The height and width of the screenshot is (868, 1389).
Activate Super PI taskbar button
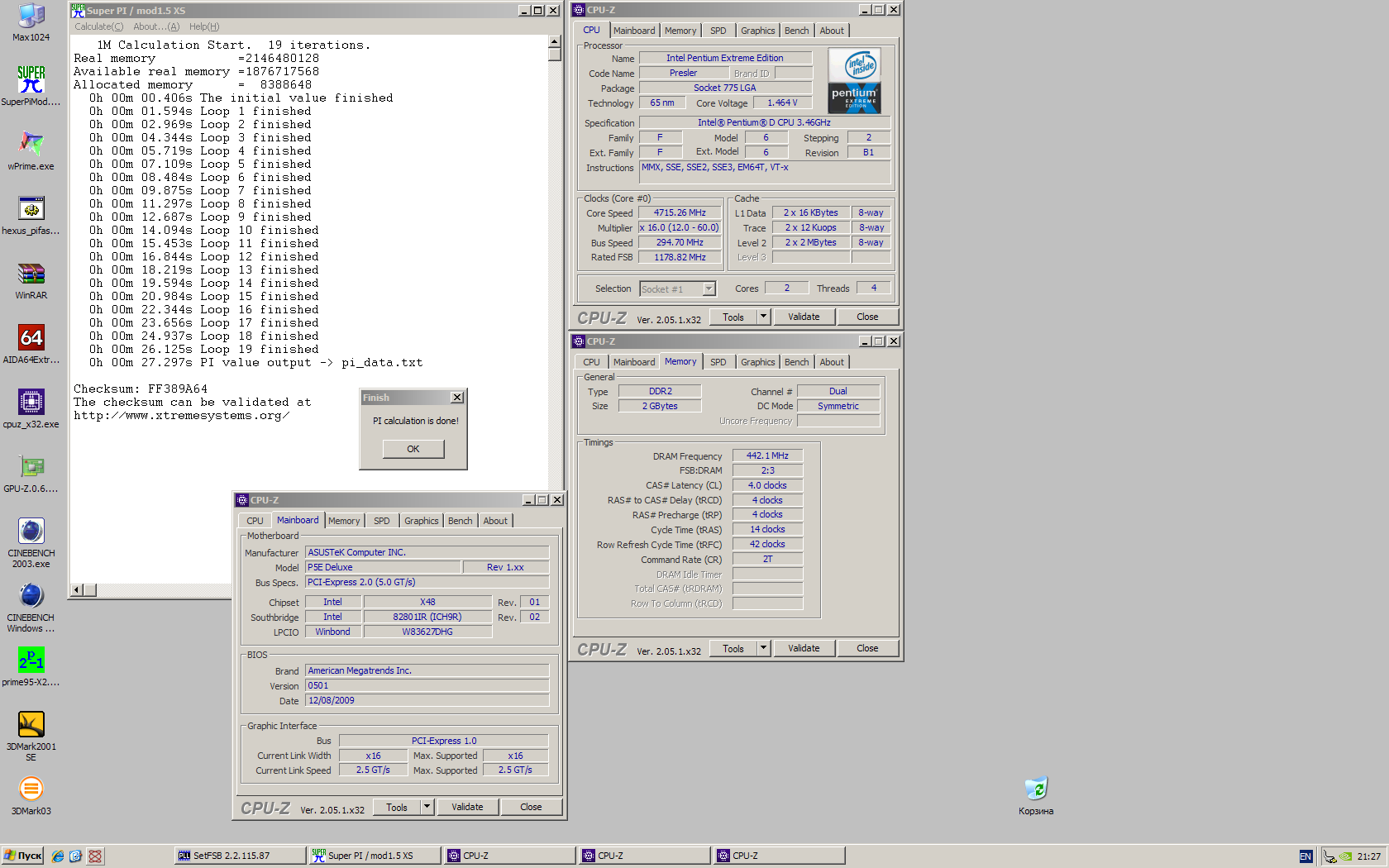click(x=374, y=856)
